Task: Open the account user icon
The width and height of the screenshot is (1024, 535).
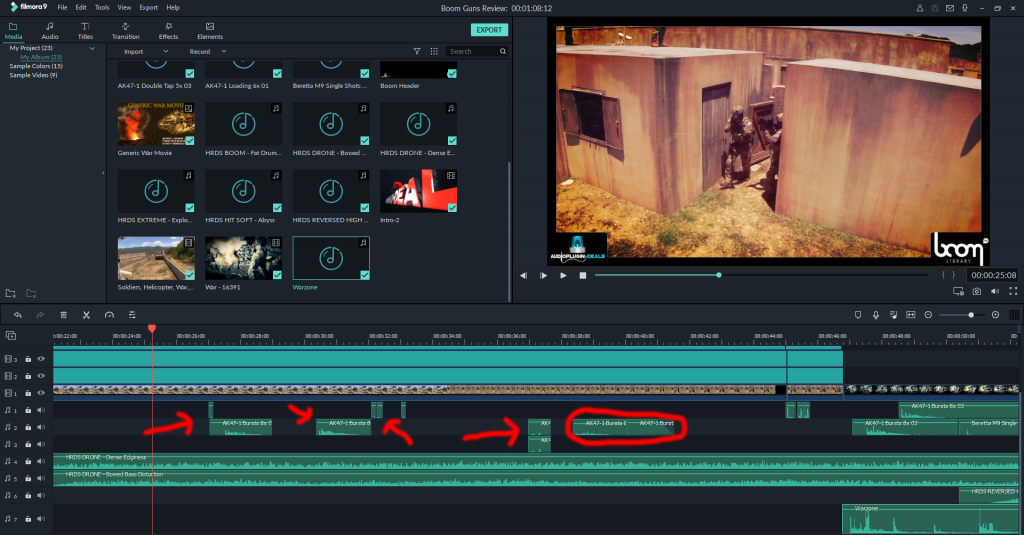Action: [x=920, y=8]
